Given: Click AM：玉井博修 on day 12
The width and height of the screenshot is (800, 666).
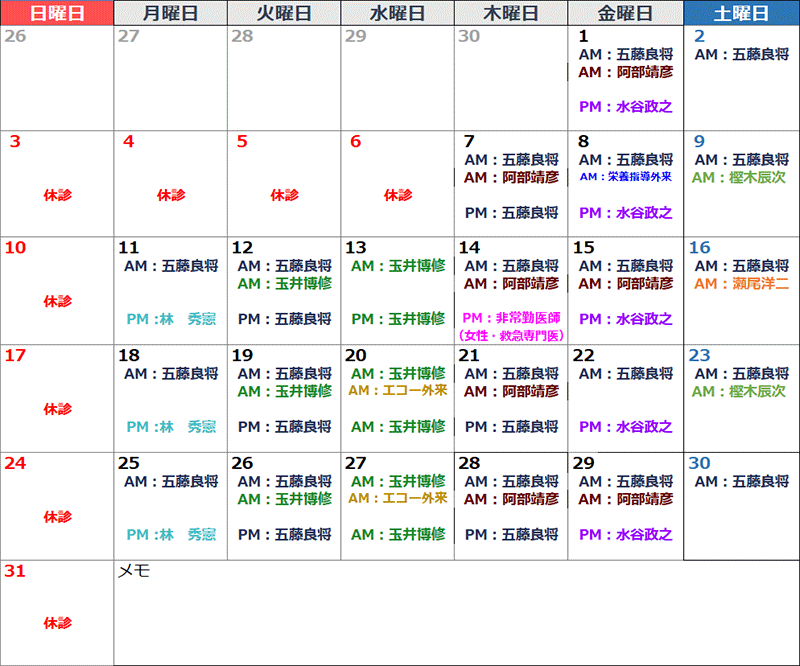Looking at the screenshot, I should click(284, 283).
